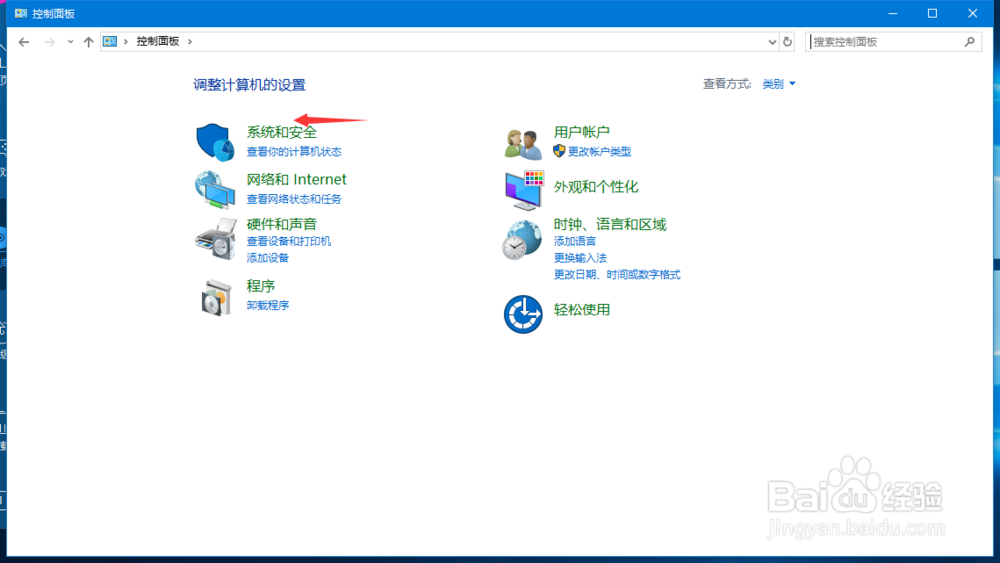This screenshot has height=563, width=1000.
Task: Open the 时钟、语言和区域 globe clock icon
Action: click(x=522, y=240)
